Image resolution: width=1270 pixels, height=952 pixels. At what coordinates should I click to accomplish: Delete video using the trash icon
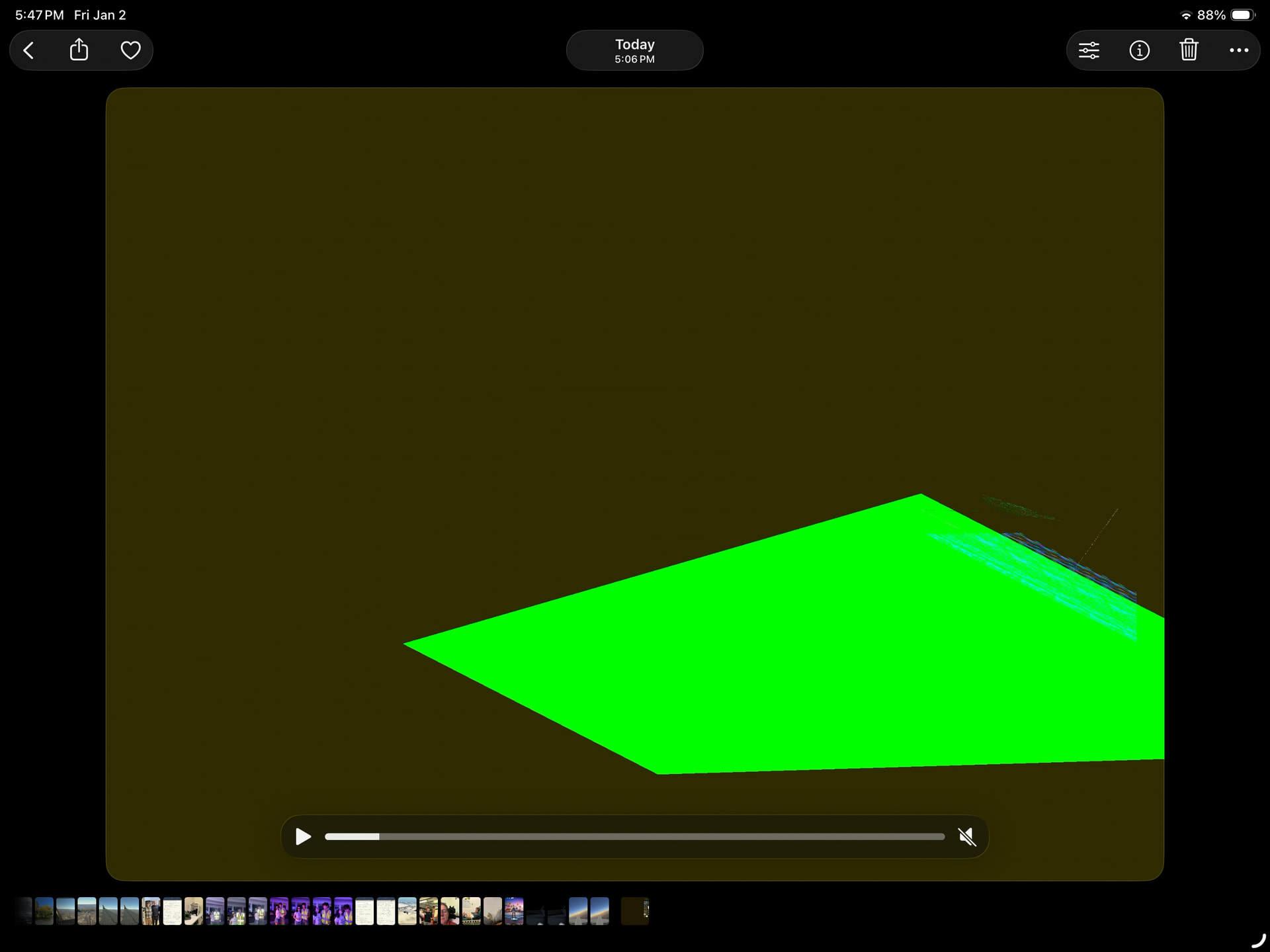1189,50
